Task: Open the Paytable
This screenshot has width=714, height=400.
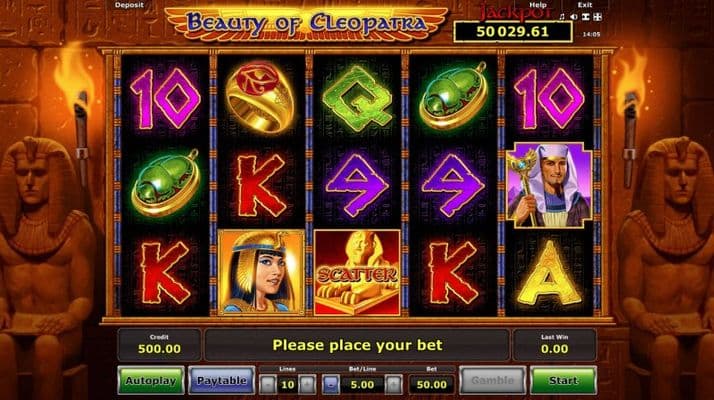Action: pyautogui.click(x=222, y=380)
